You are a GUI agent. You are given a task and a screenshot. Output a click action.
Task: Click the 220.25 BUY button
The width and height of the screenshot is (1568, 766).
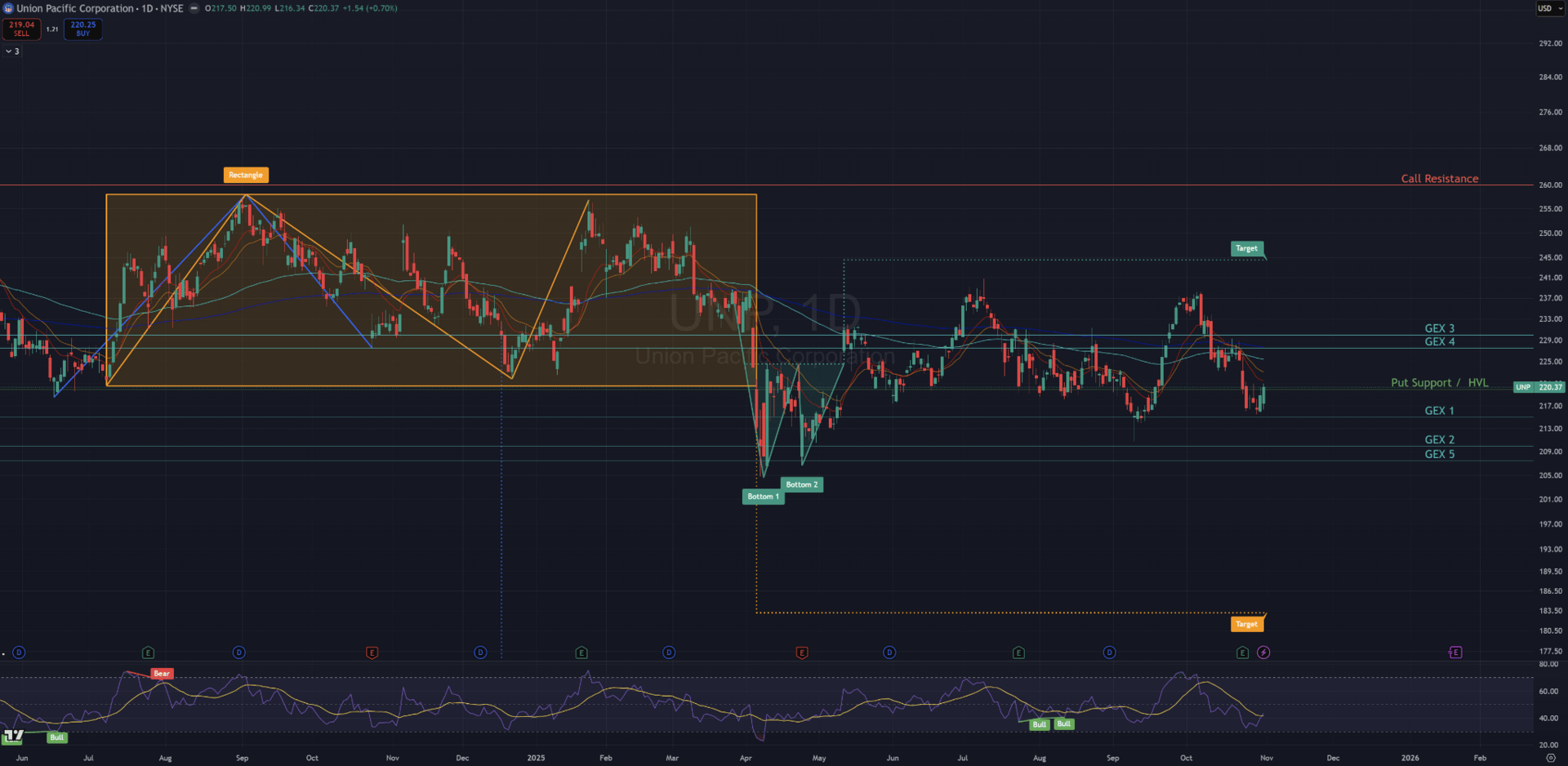click(x=82, y=29)
